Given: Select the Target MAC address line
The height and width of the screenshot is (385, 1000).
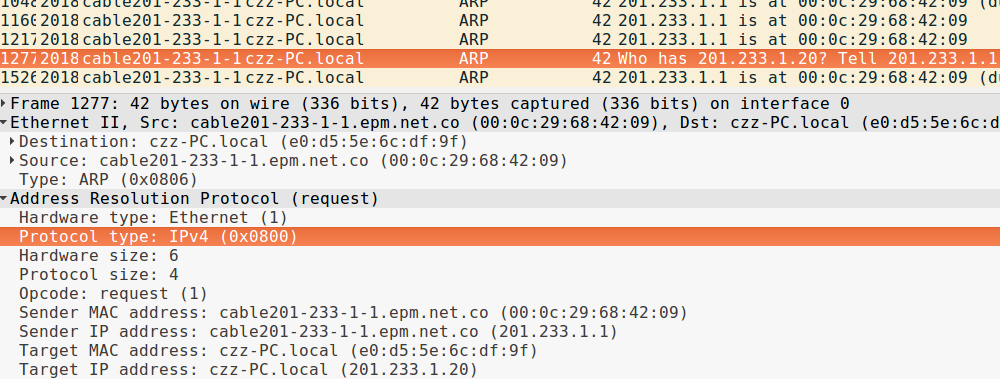Looking at the screenshot, I should pos(500,351).
